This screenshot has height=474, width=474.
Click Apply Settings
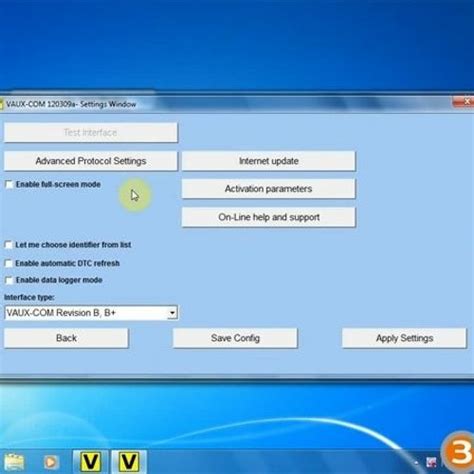click(x=404, y=338)
